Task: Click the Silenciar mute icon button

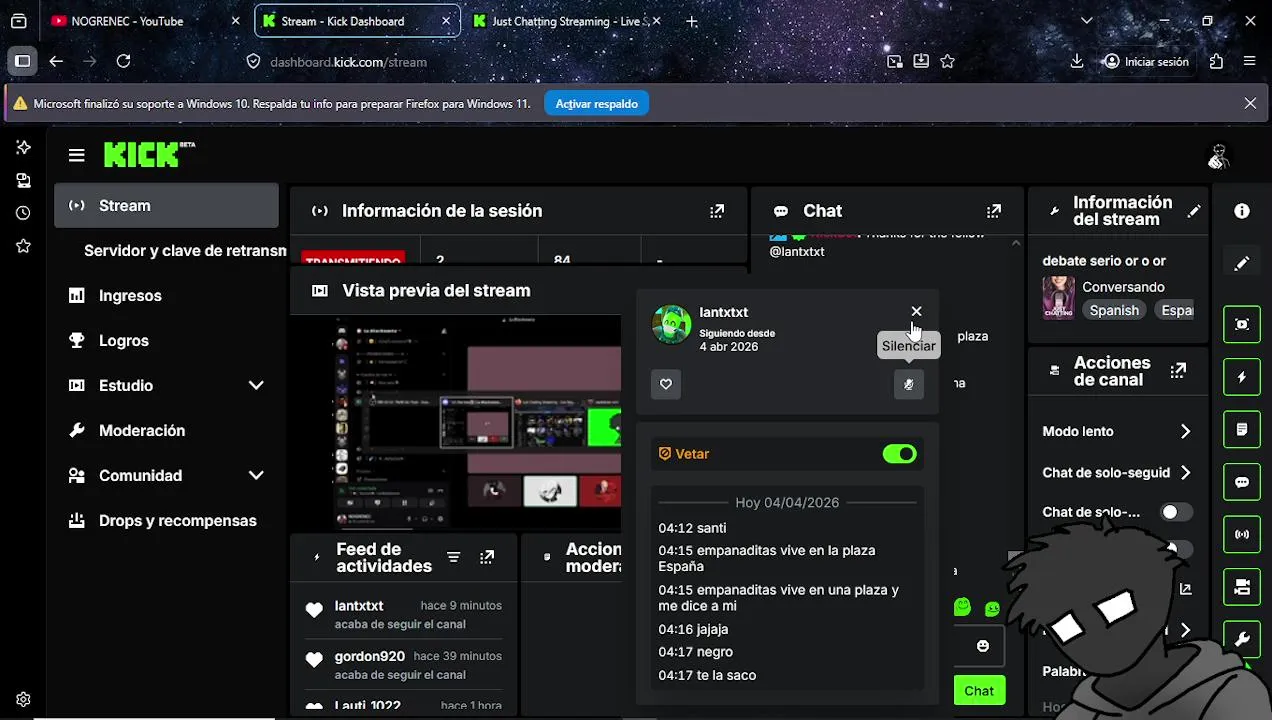Action: click(x=908, y=384)
